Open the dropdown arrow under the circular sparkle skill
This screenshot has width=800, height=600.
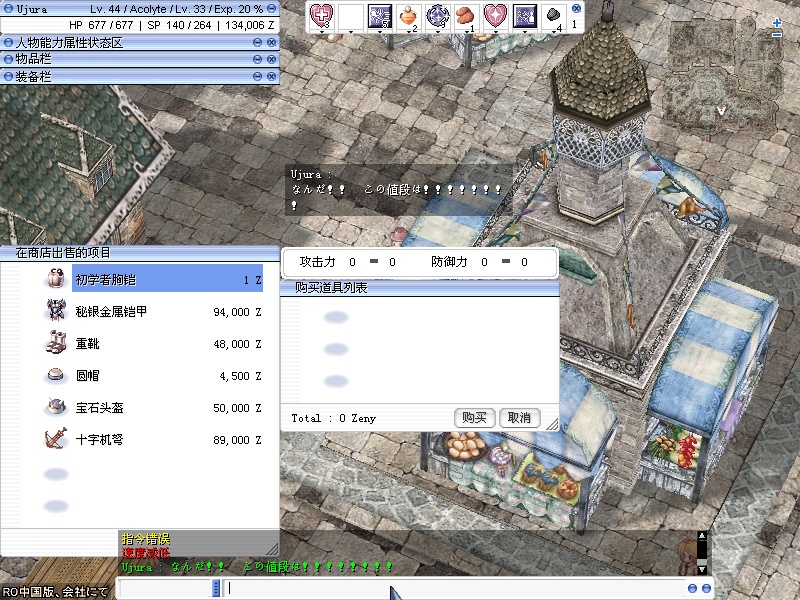(x=438, y=32)
